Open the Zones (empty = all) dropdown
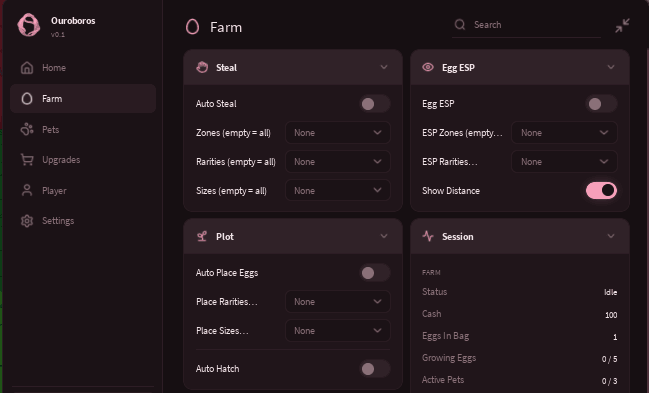Screen dimensions: 649x393 click(x=338, y=133)
